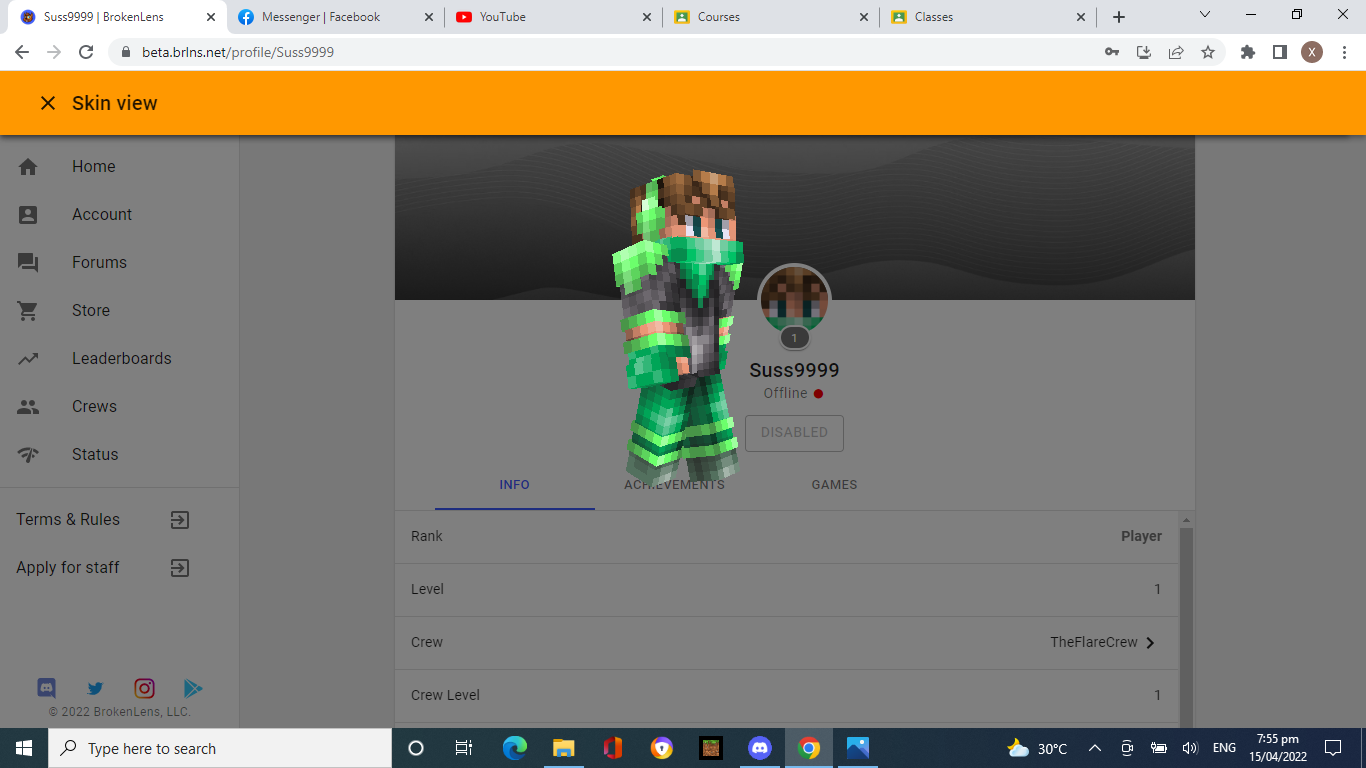The width and height of the screenshot is (1366, 768).
Task: Open the Chrome profile avatar X
Action: 1312,52
